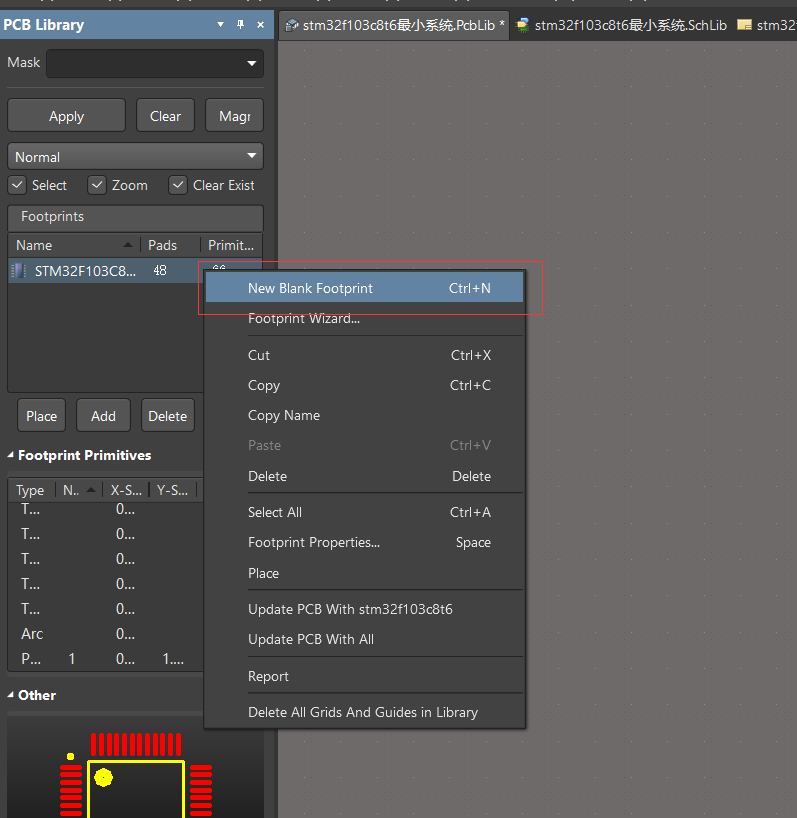This screenshot has height=818, width=797.
Task: Choose Delete All Grids And Guides in Library
Action: [364, 712]
